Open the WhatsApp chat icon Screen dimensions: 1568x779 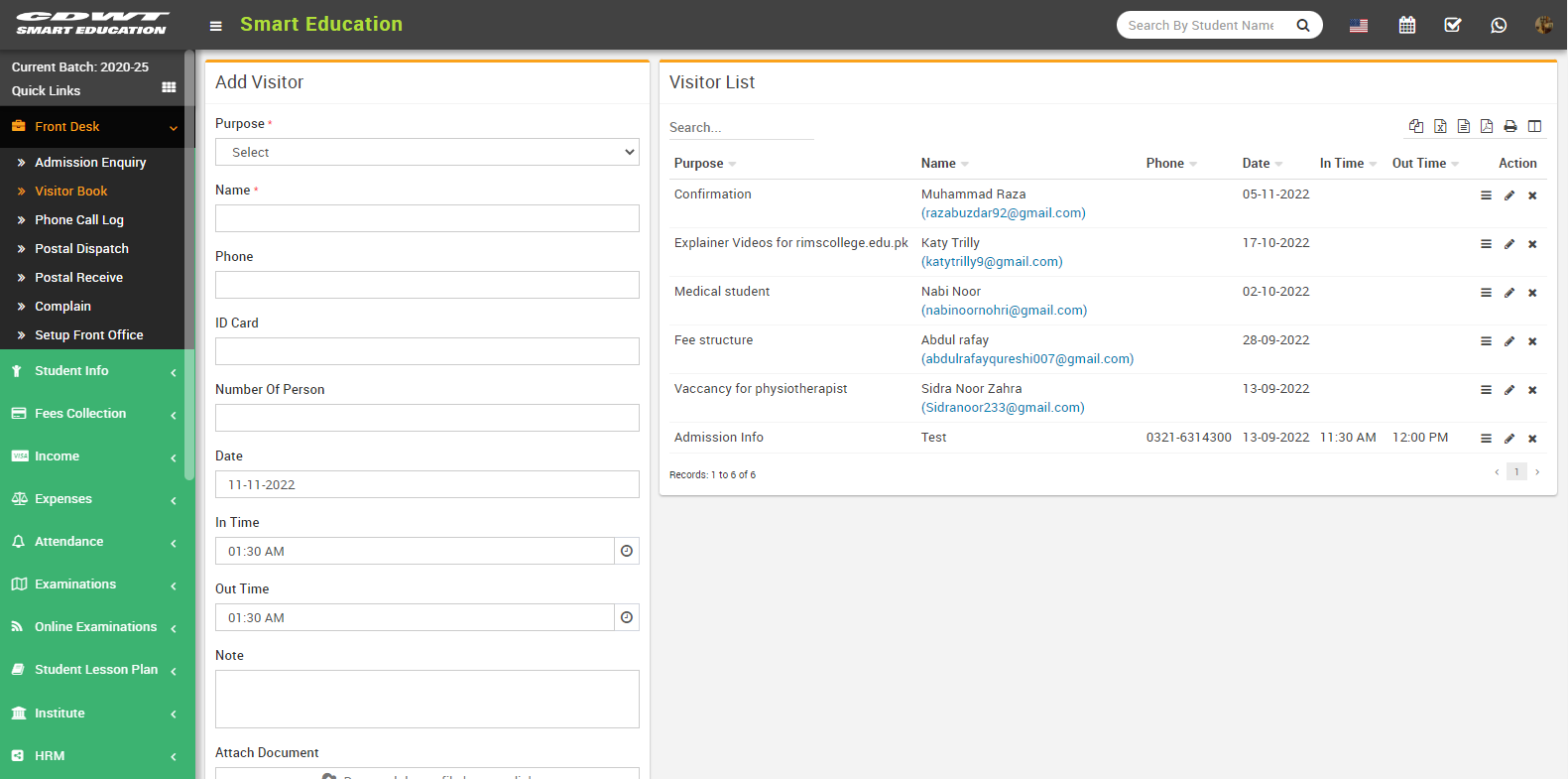click(1499, 25)
